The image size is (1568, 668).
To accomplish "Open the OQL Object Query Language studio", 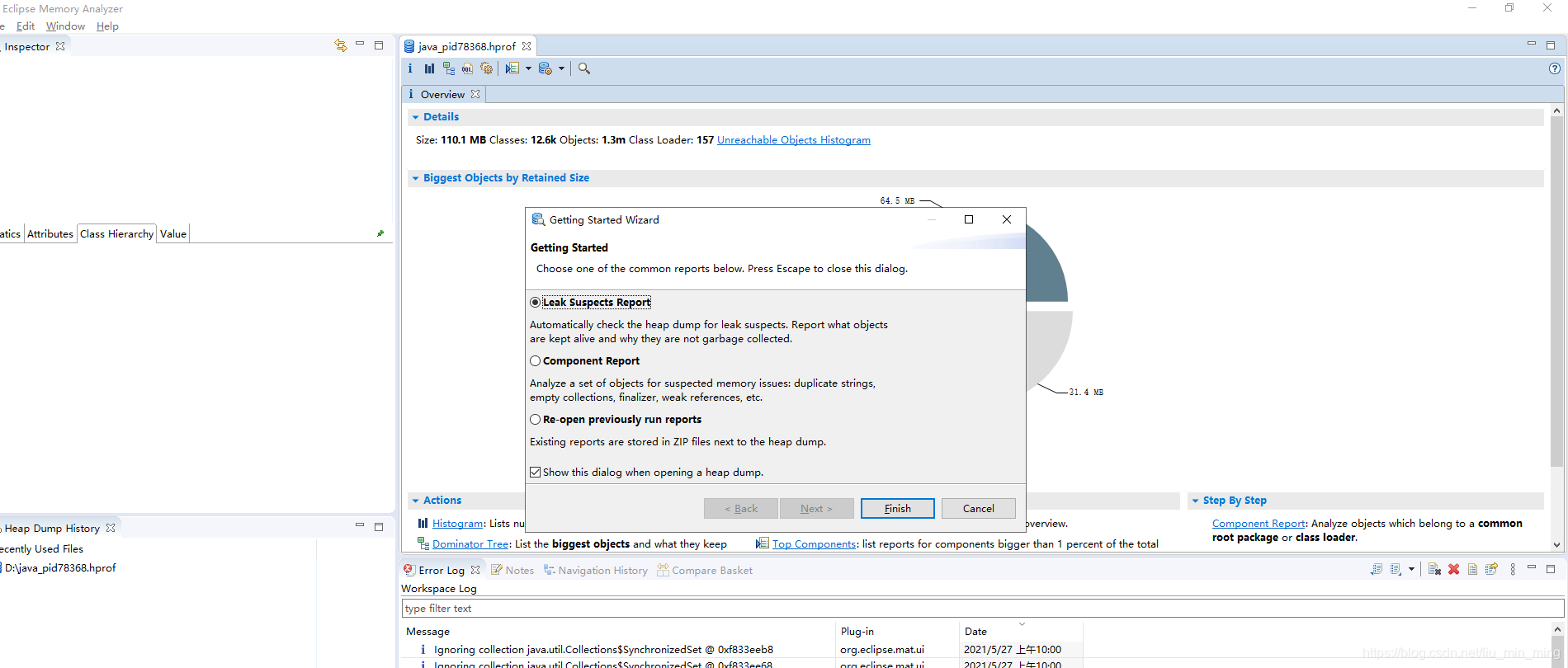I will point(467,68).
